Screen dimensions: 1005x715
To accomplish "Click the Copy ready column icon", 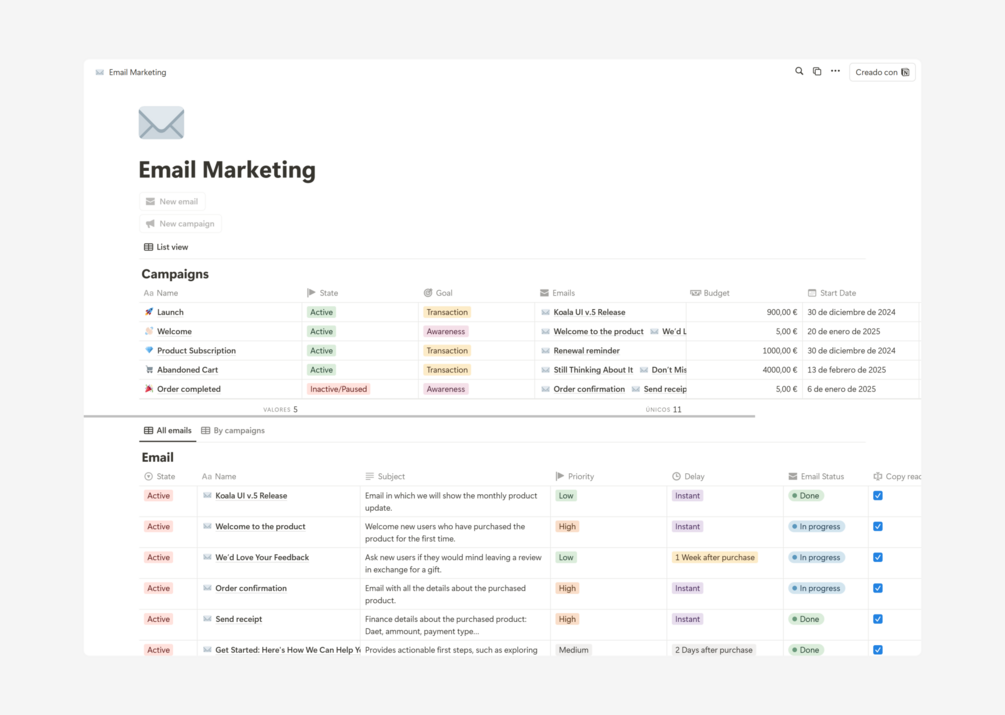I will click(877, 476).
